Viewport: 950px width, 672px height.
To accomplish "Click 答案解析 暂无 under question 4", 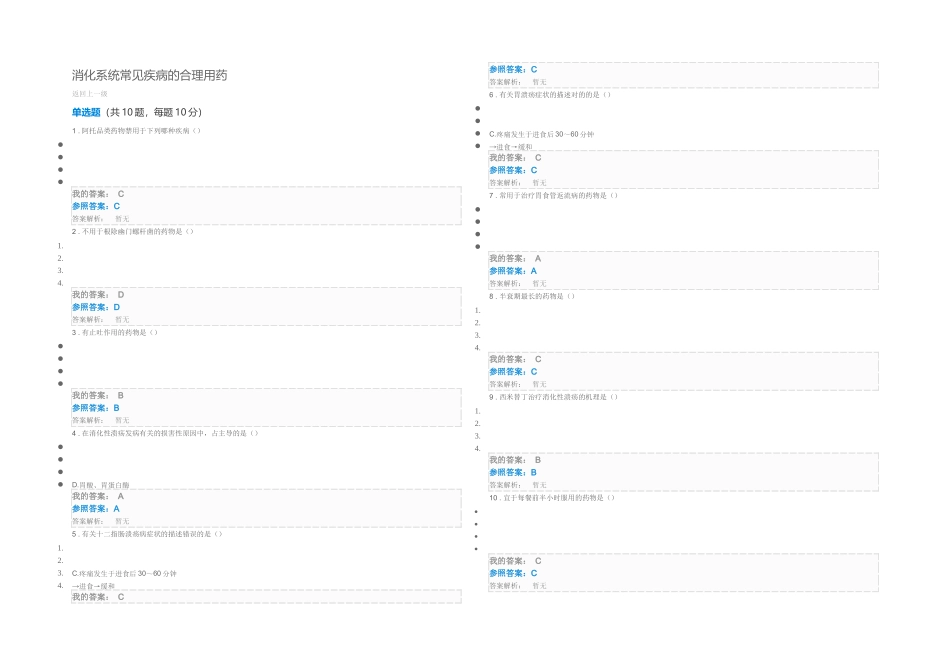I will pyautogui.click(x=101, y=521).
